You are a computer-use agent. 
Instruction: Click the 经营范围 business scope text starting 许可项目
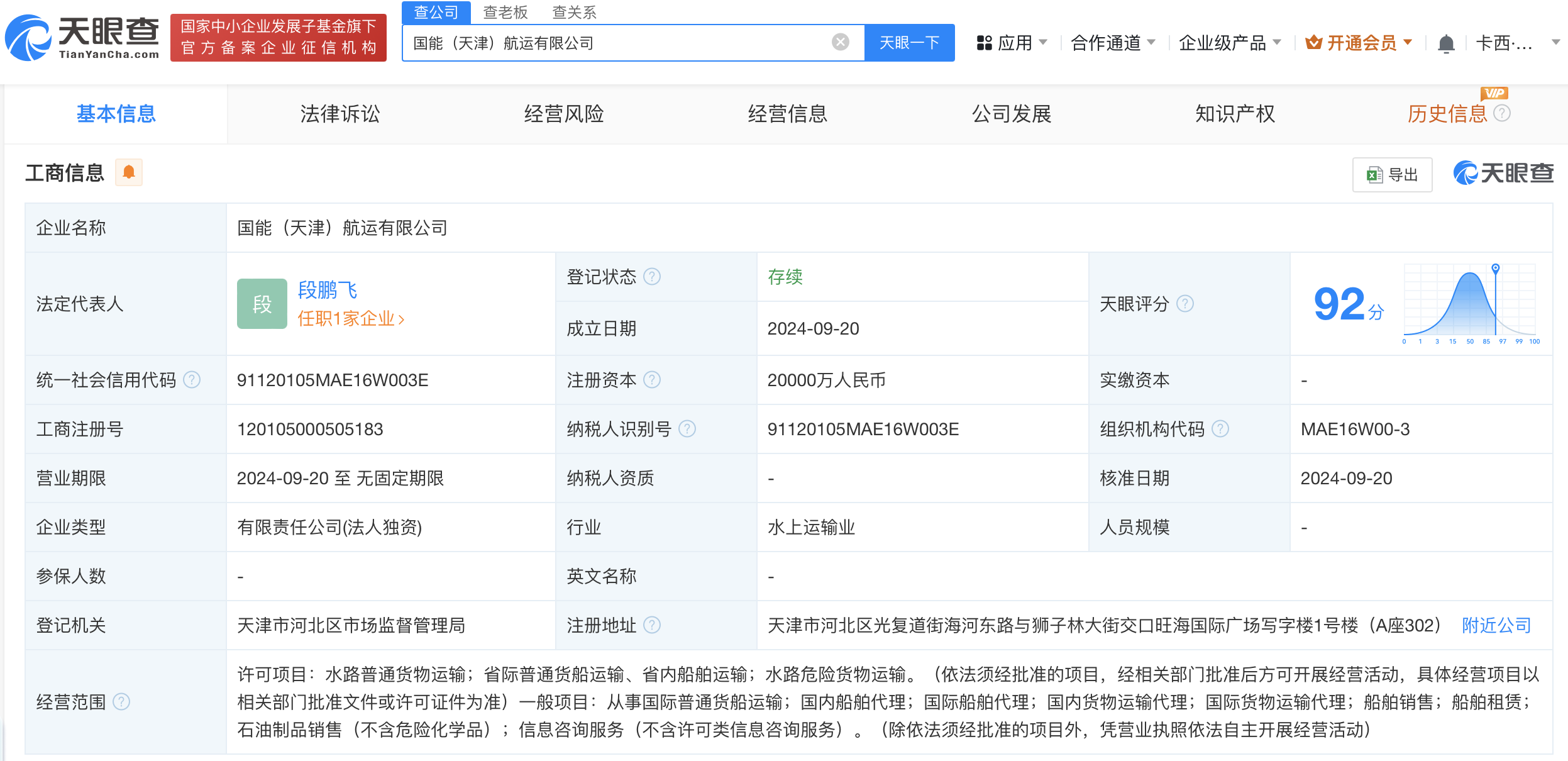click(888, 702)
